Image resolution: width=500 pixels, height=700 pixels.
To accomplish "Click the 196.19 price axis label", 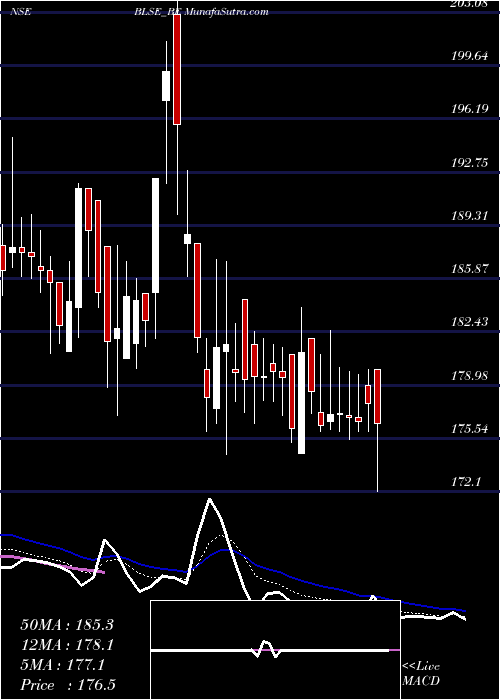I will click(469, 108).
